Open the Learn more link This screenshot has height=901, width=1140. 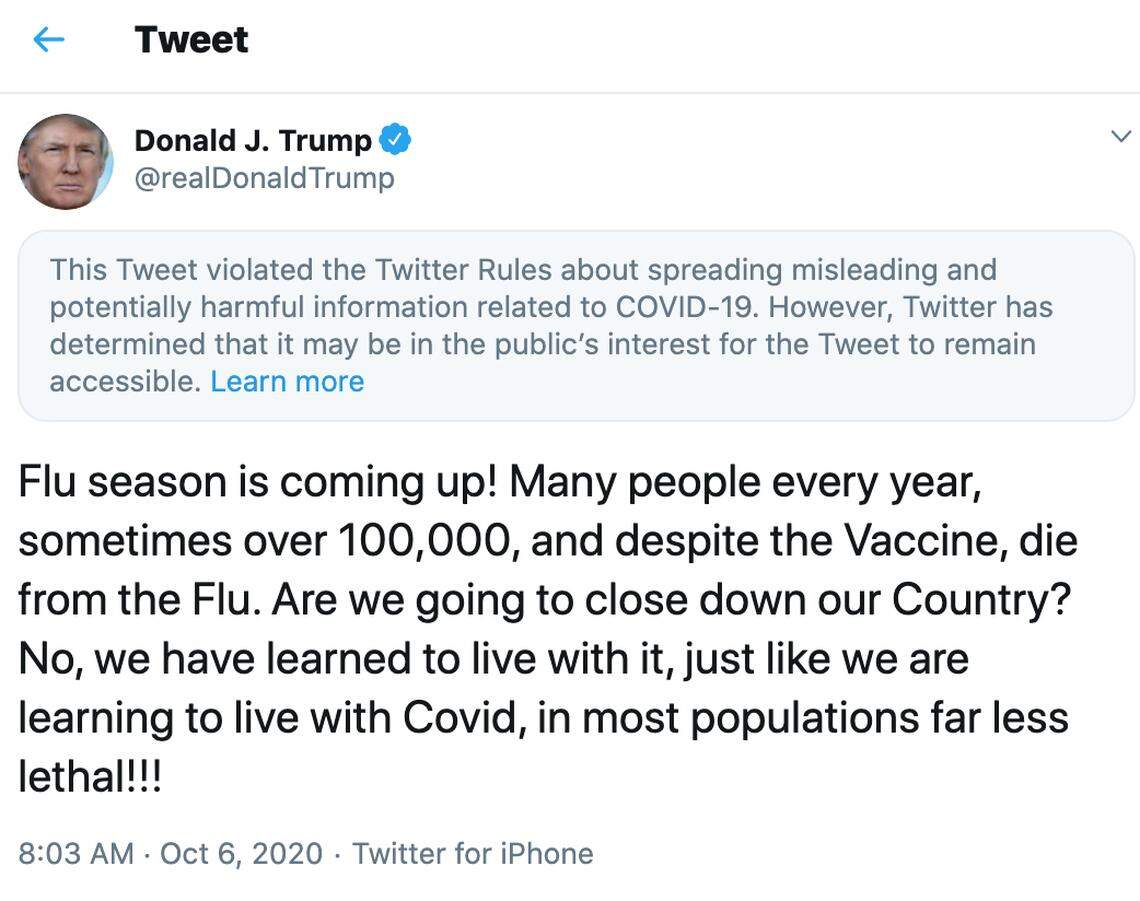pyautogui.click(x=287, y=381)
